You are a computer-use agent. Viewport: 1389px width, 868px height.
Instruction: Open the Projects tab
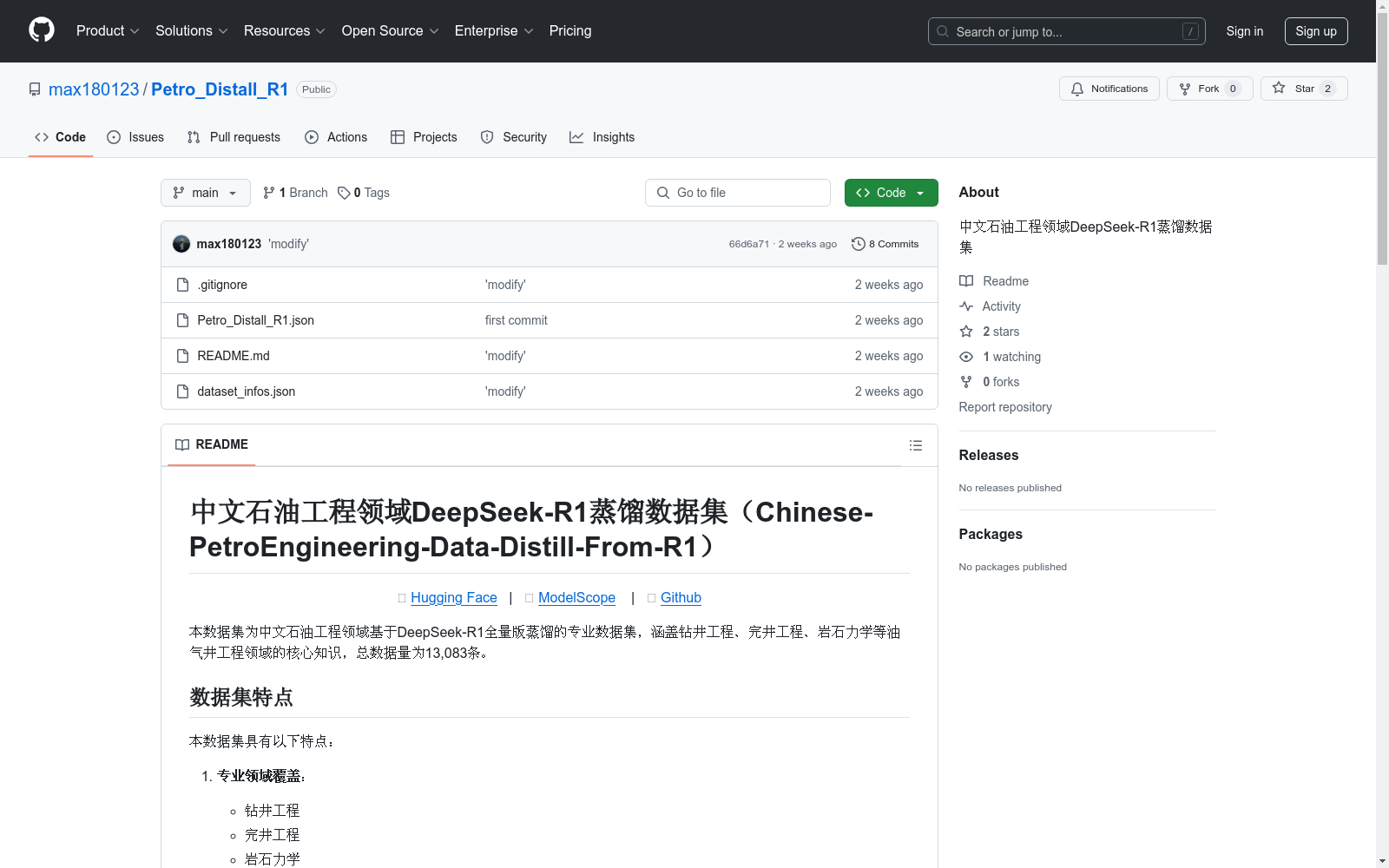[x=424, y=137]
